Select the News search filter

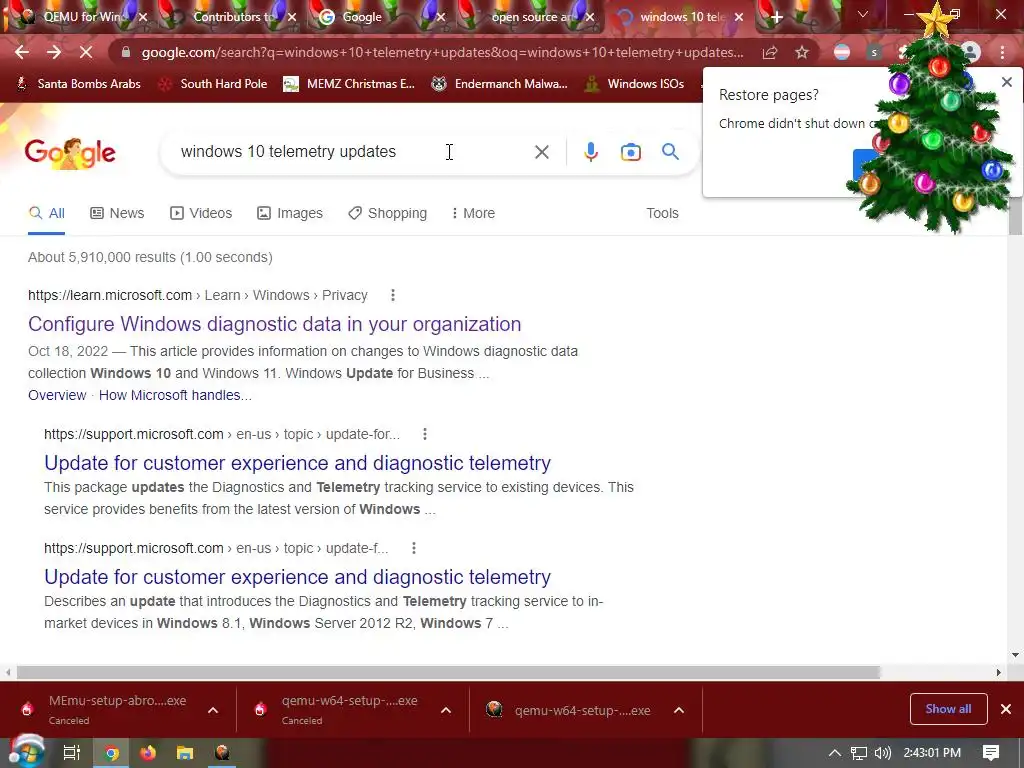click(x=118, y=213)
